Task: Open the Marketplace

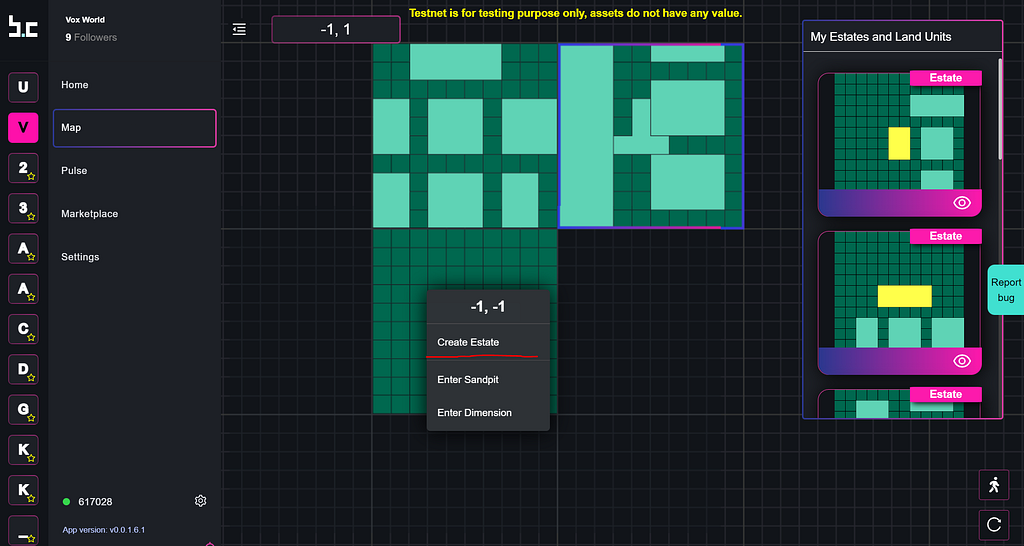Action: click(89, 214)
